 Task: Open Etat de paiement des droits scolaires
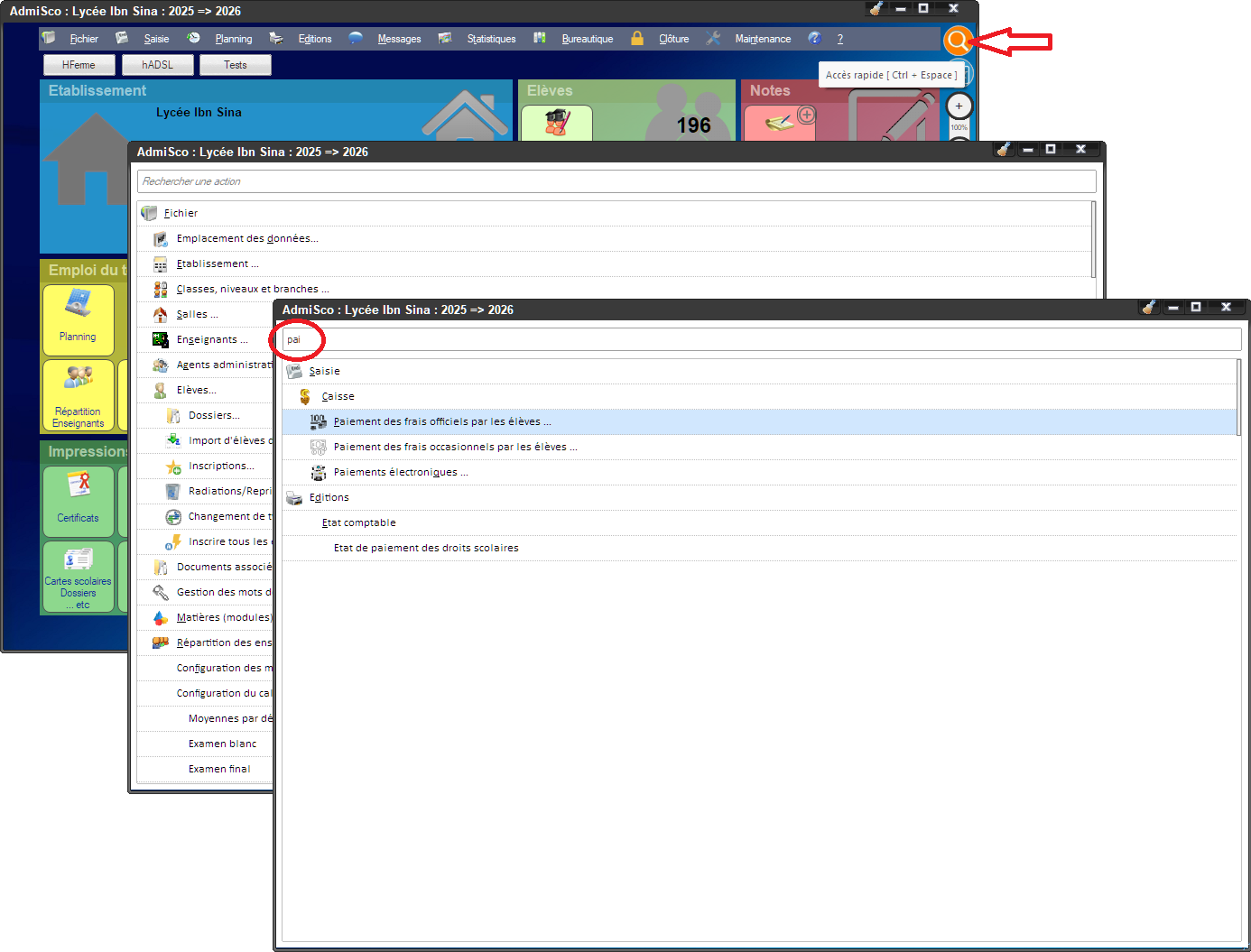(426, 548)
